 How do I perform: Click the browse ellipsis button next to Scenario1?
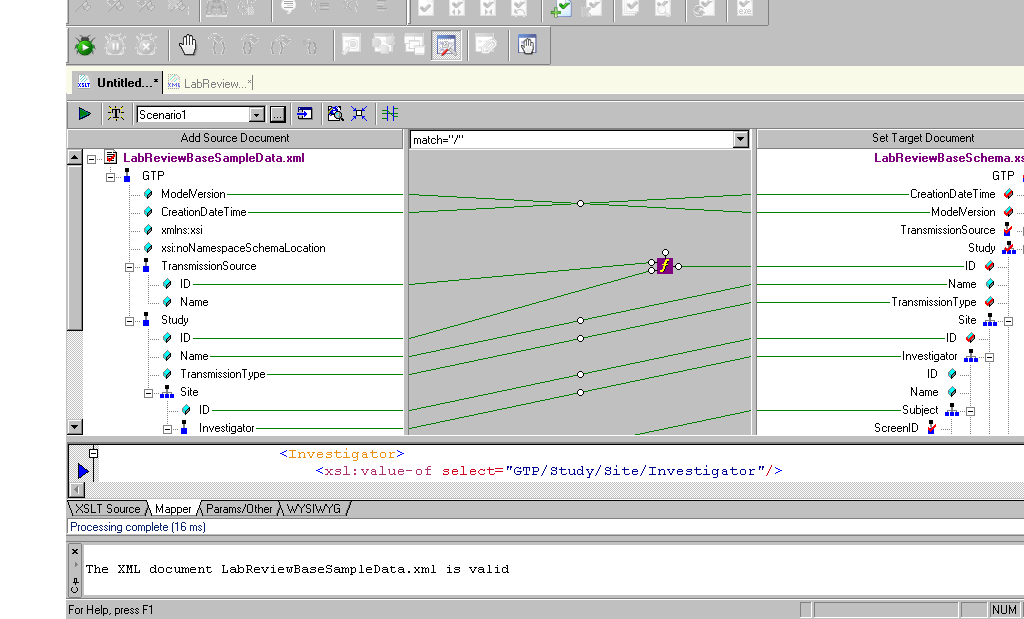coord(278,115)
